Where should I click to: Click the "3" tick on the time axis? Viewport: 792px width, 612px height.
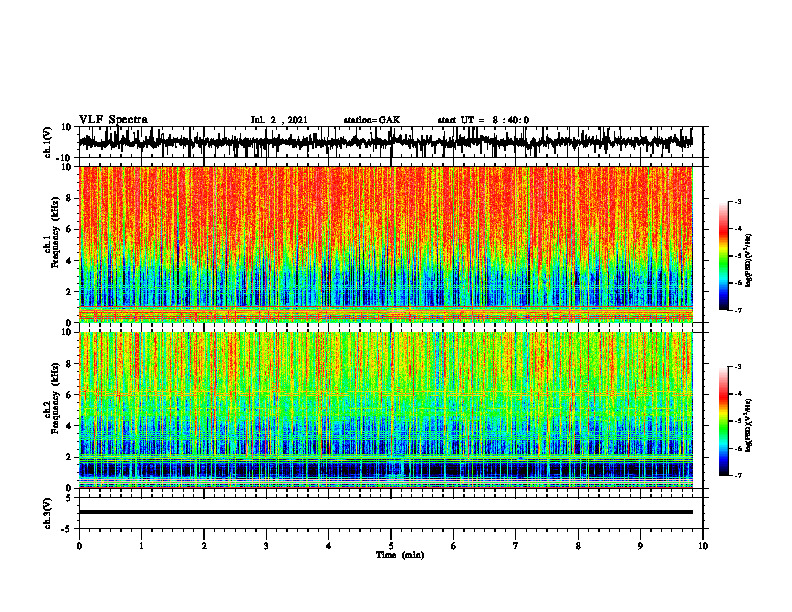pos(266,546)
